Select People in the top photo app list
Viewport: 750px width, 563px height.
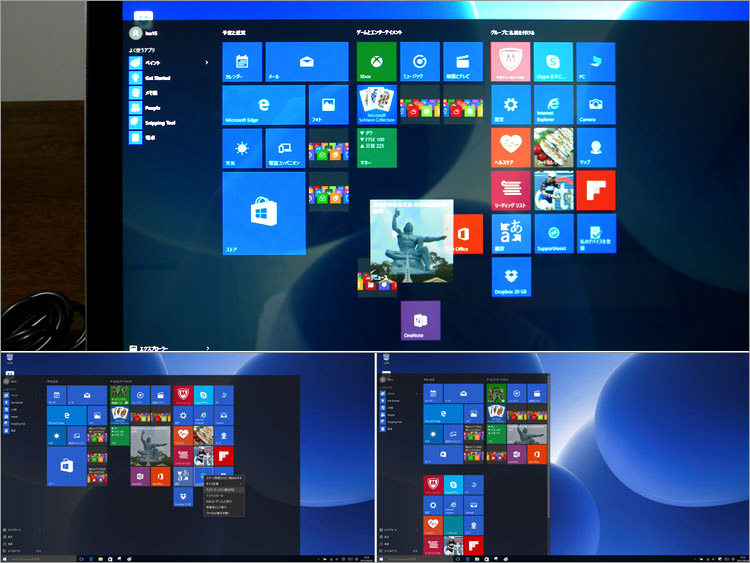tap(145, 108)
